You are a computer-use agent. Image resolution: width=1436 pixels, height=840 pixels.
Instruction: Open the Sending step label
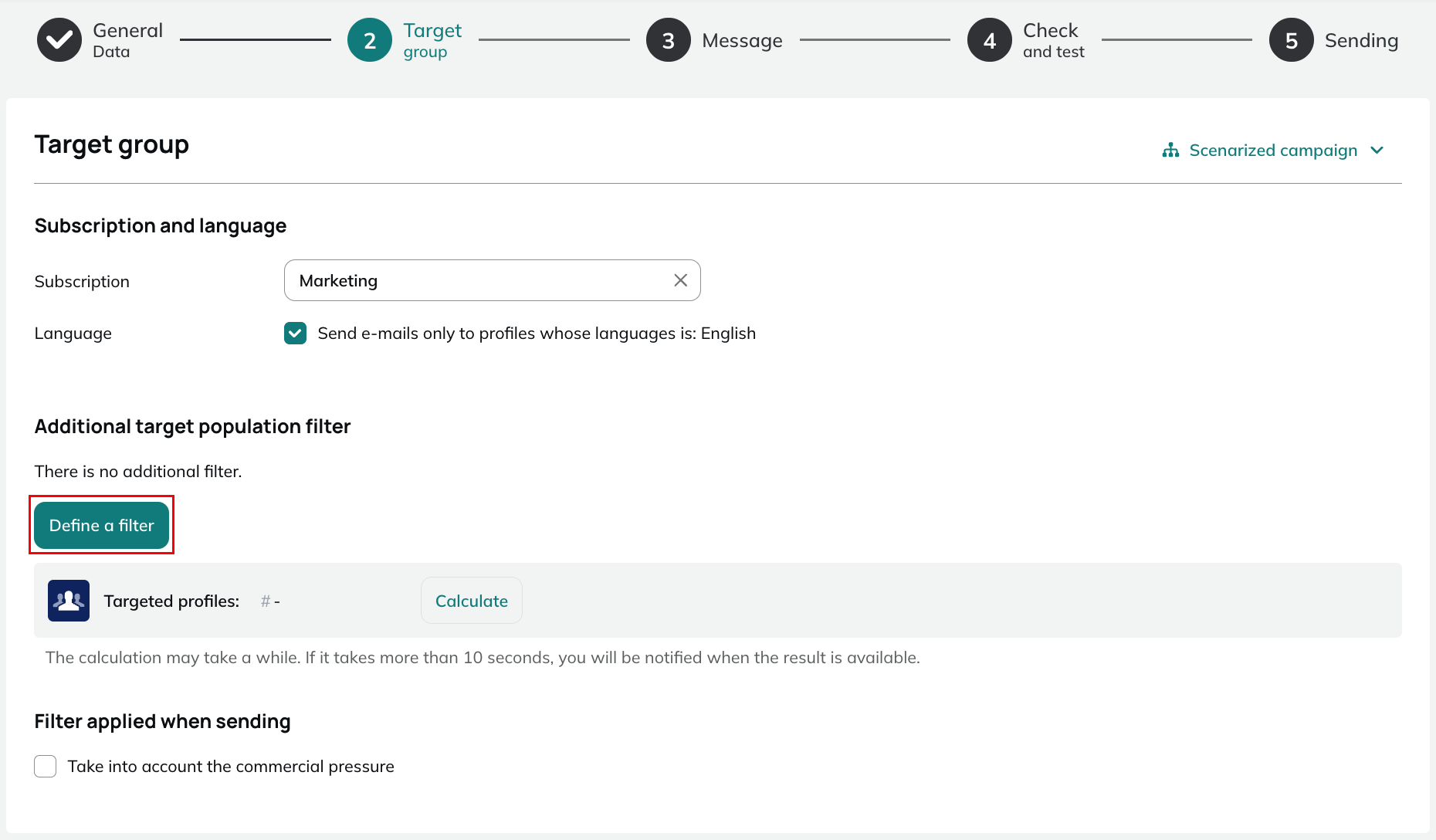point(1361,41)
